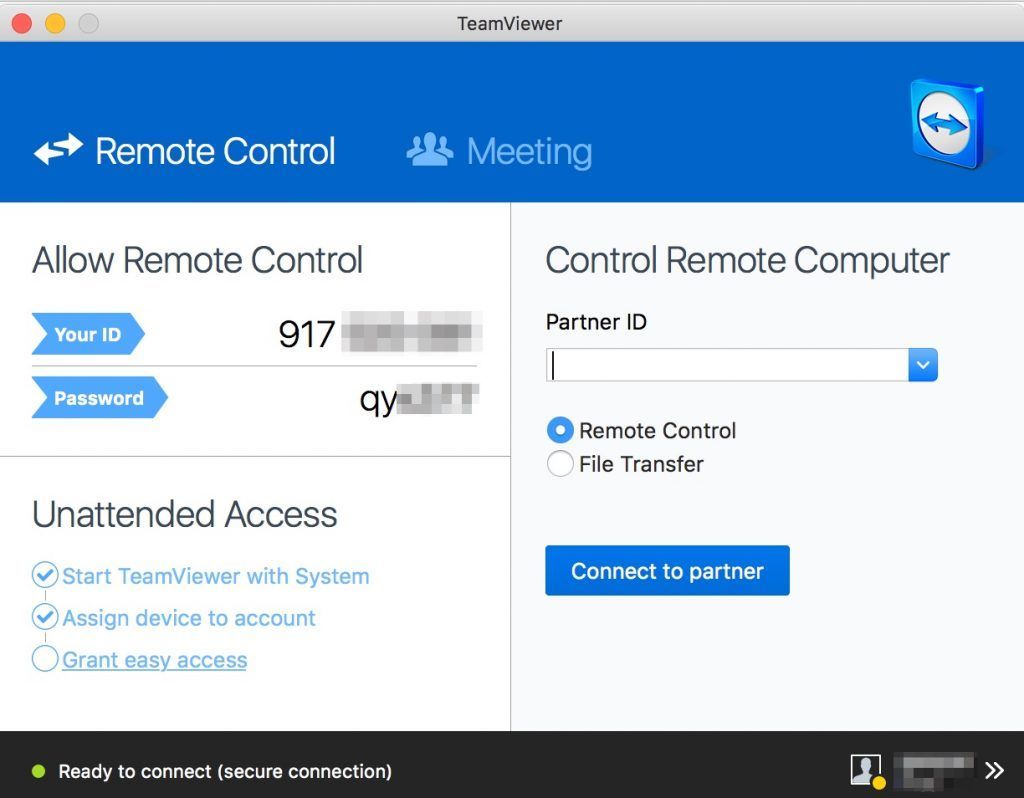
Task: Click the Unattended Access heading
Action: (x=185, y=514)
